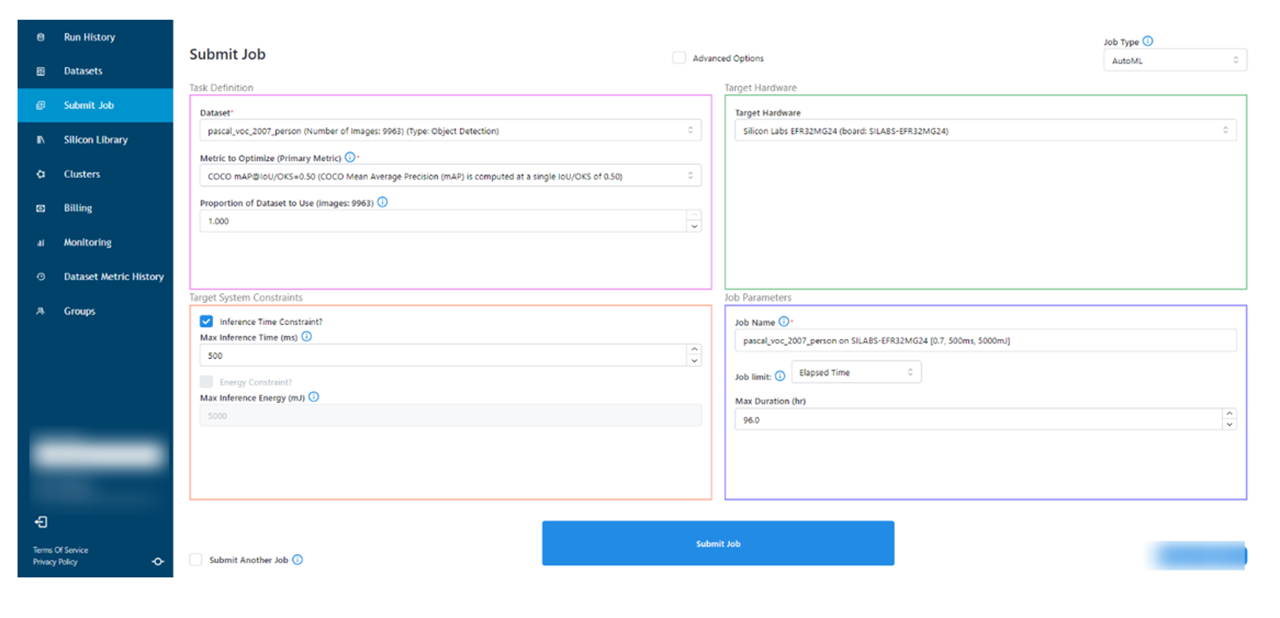Enable the Advanced Options checkbox

click(x=679, y=58)
